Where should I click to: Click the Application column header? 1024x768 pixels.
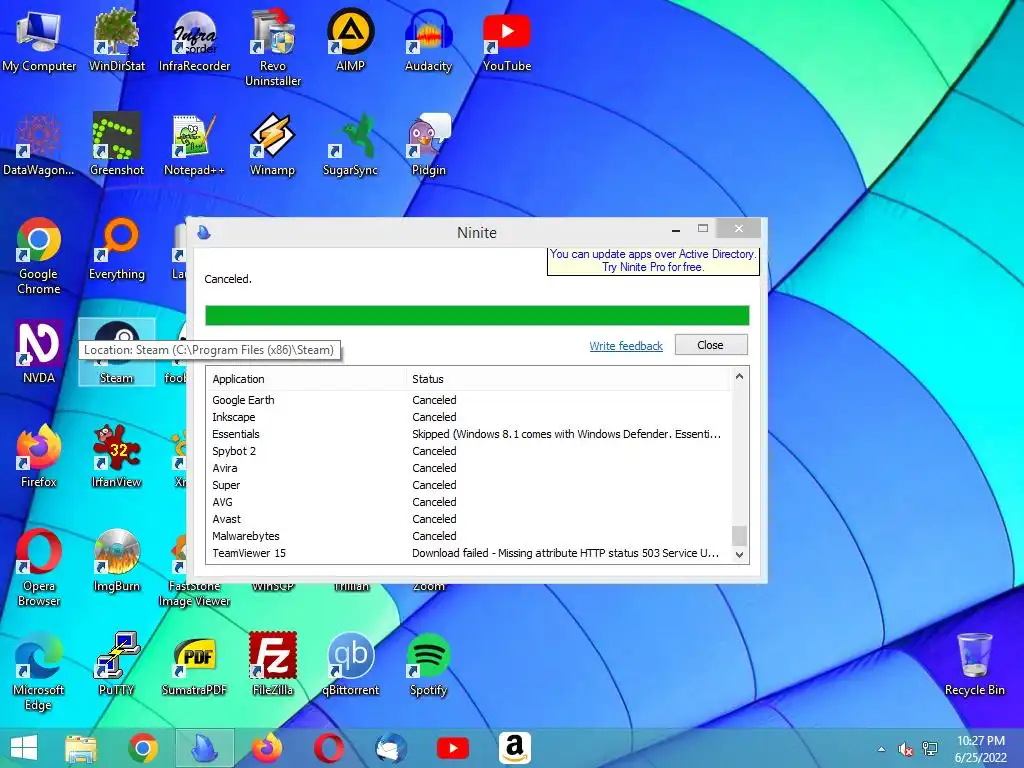pyautogui.click(x=306, y=379)
